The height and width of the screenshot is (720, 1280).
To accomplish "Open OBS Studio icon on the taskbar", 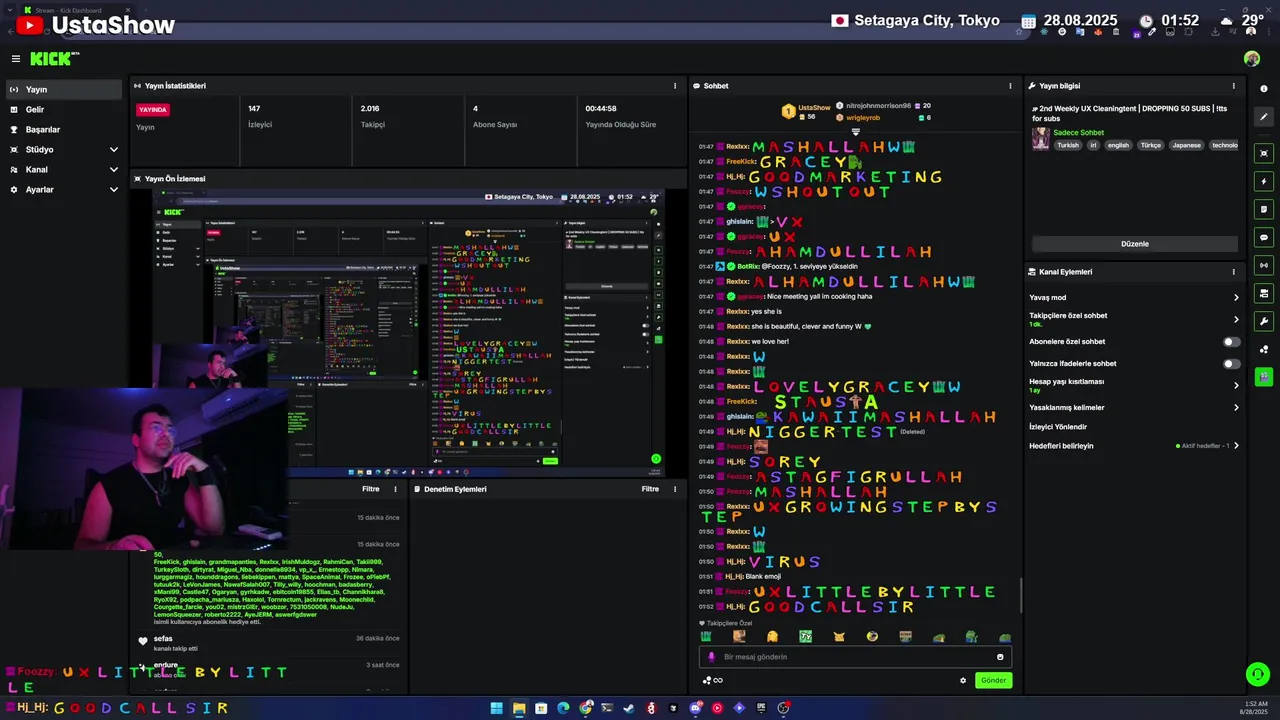I will coord(783,708).
